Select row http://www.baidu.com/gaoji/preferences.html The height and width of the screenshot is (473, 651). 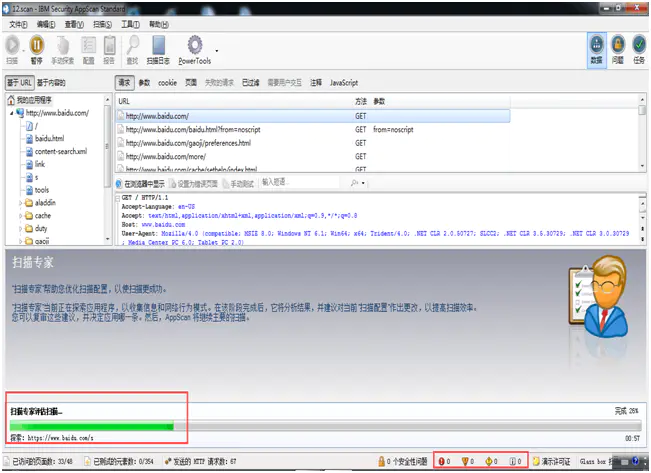tap(313, 143)
